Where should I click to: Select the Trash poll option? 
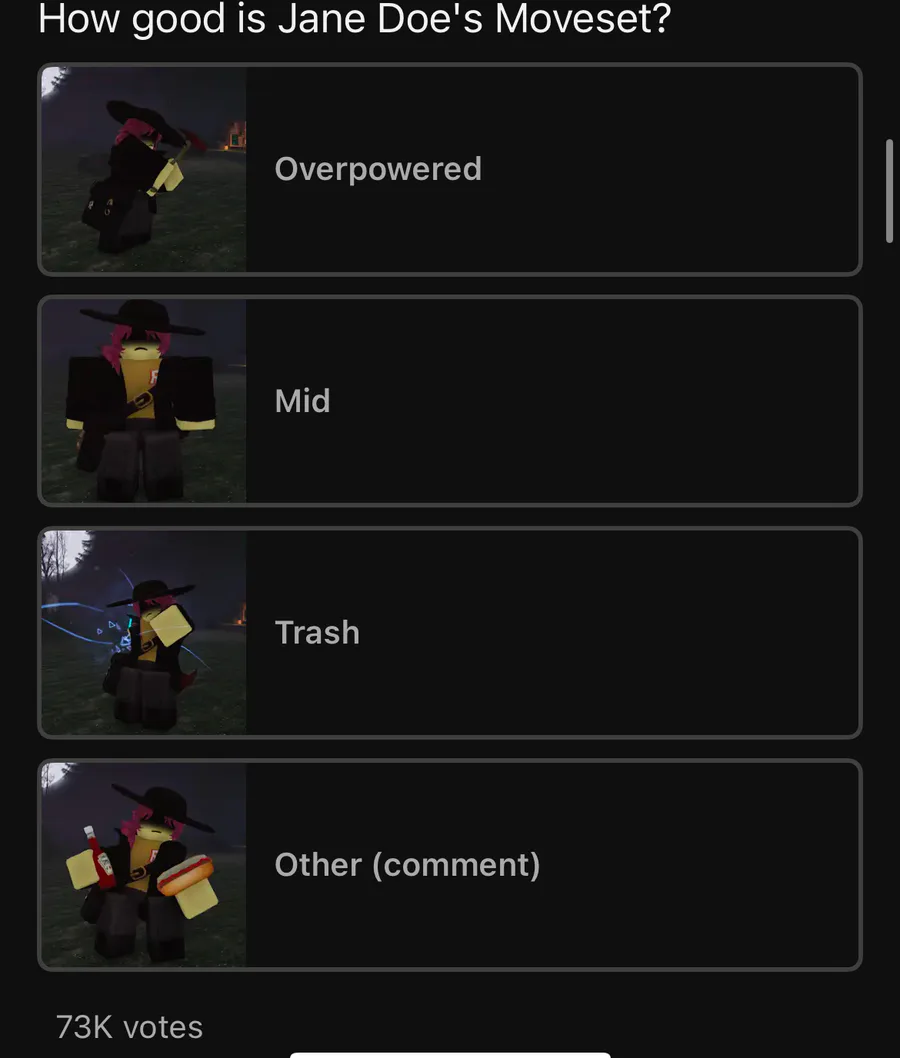(x=450, y=633)
